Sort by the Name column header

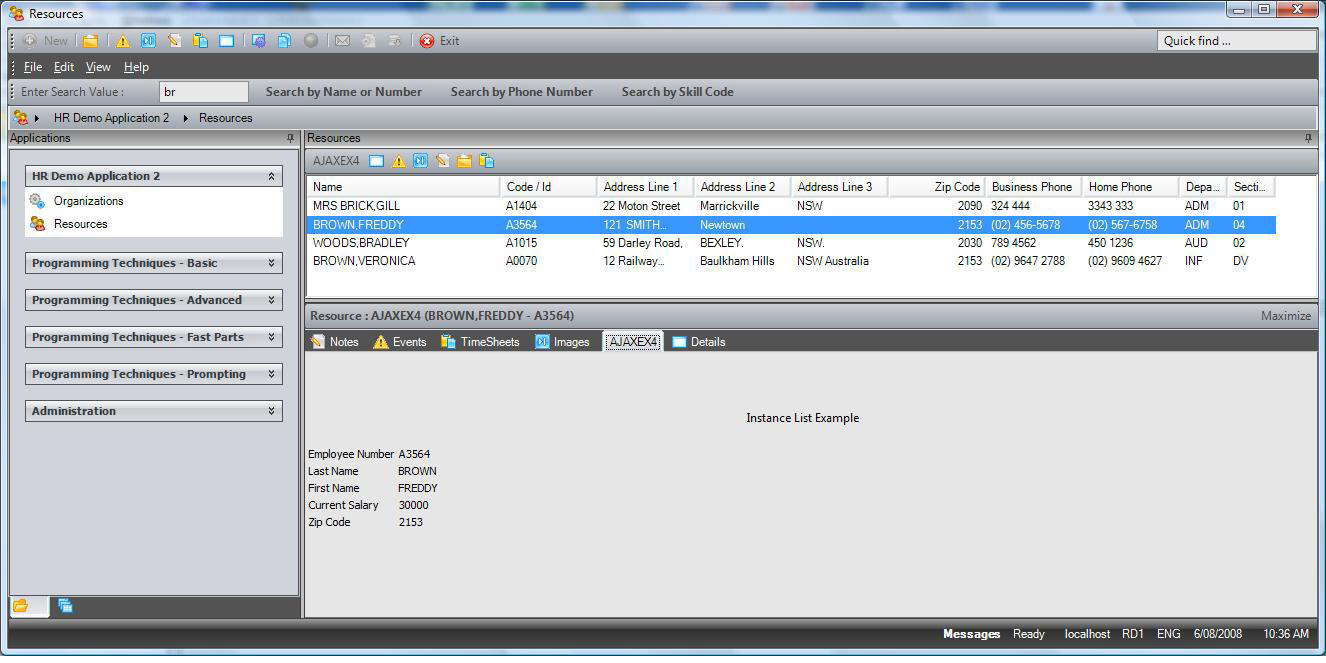[403, 187]
